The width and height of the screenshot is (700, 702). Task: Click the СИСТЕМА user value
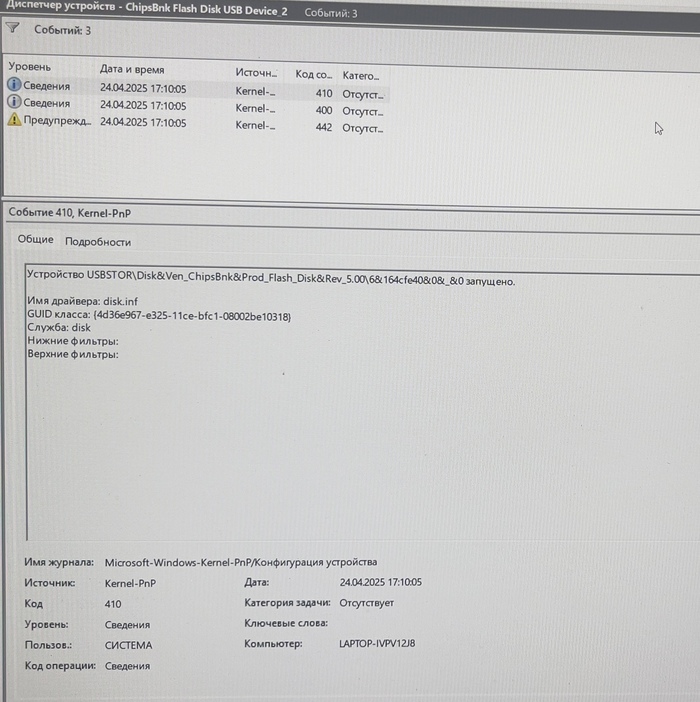[128, 645]
